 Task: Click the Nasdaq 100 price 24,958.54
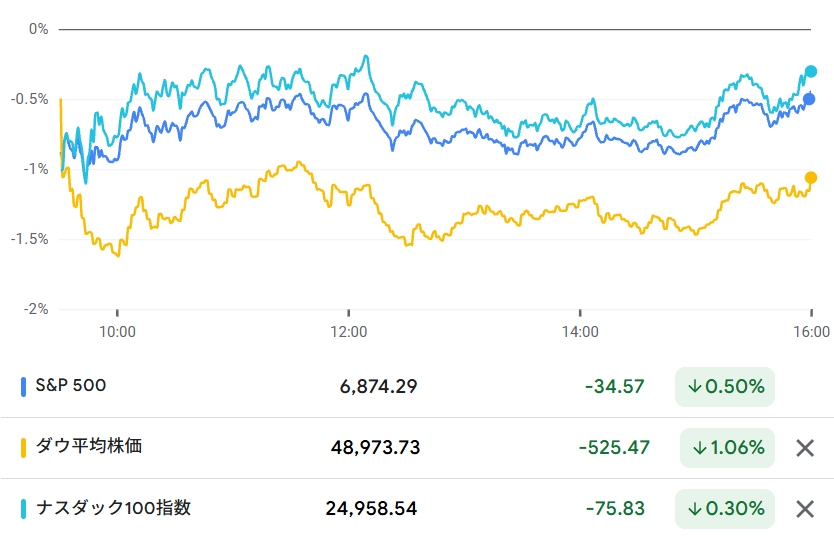click(371, 509)
